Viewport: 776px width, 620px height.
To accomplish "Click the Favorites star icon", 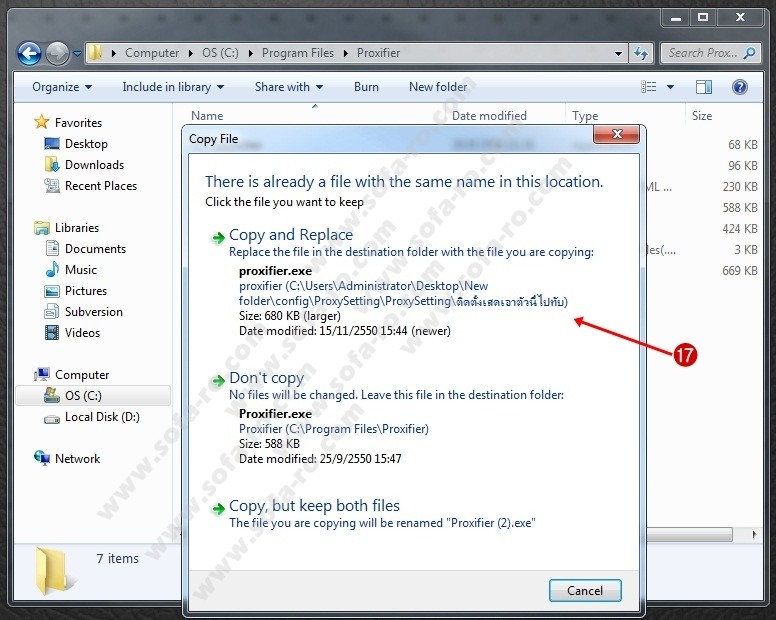I will 42,122.
